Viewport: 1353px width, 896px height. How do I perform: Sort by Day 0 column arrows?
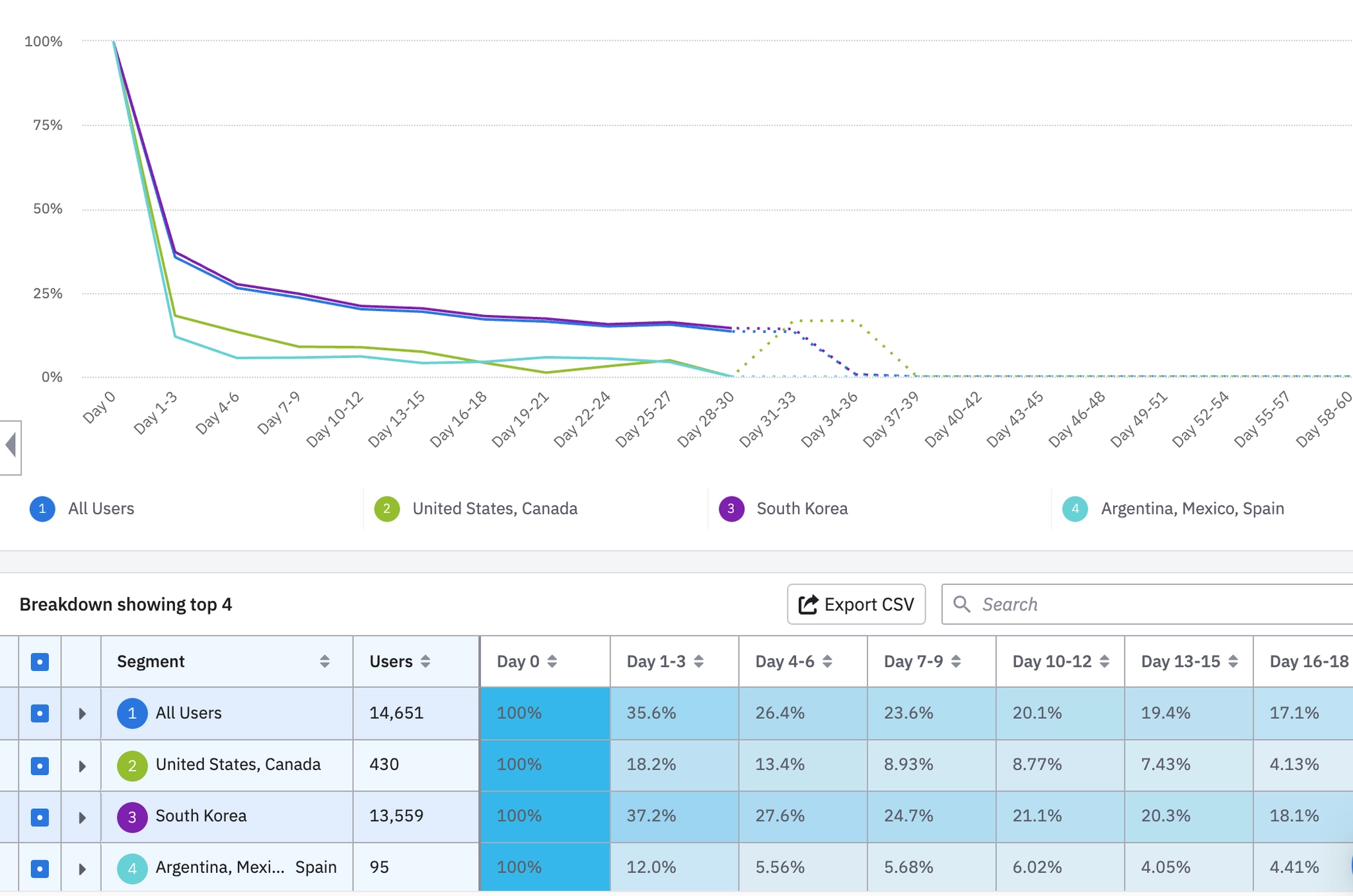click(552, 662)
